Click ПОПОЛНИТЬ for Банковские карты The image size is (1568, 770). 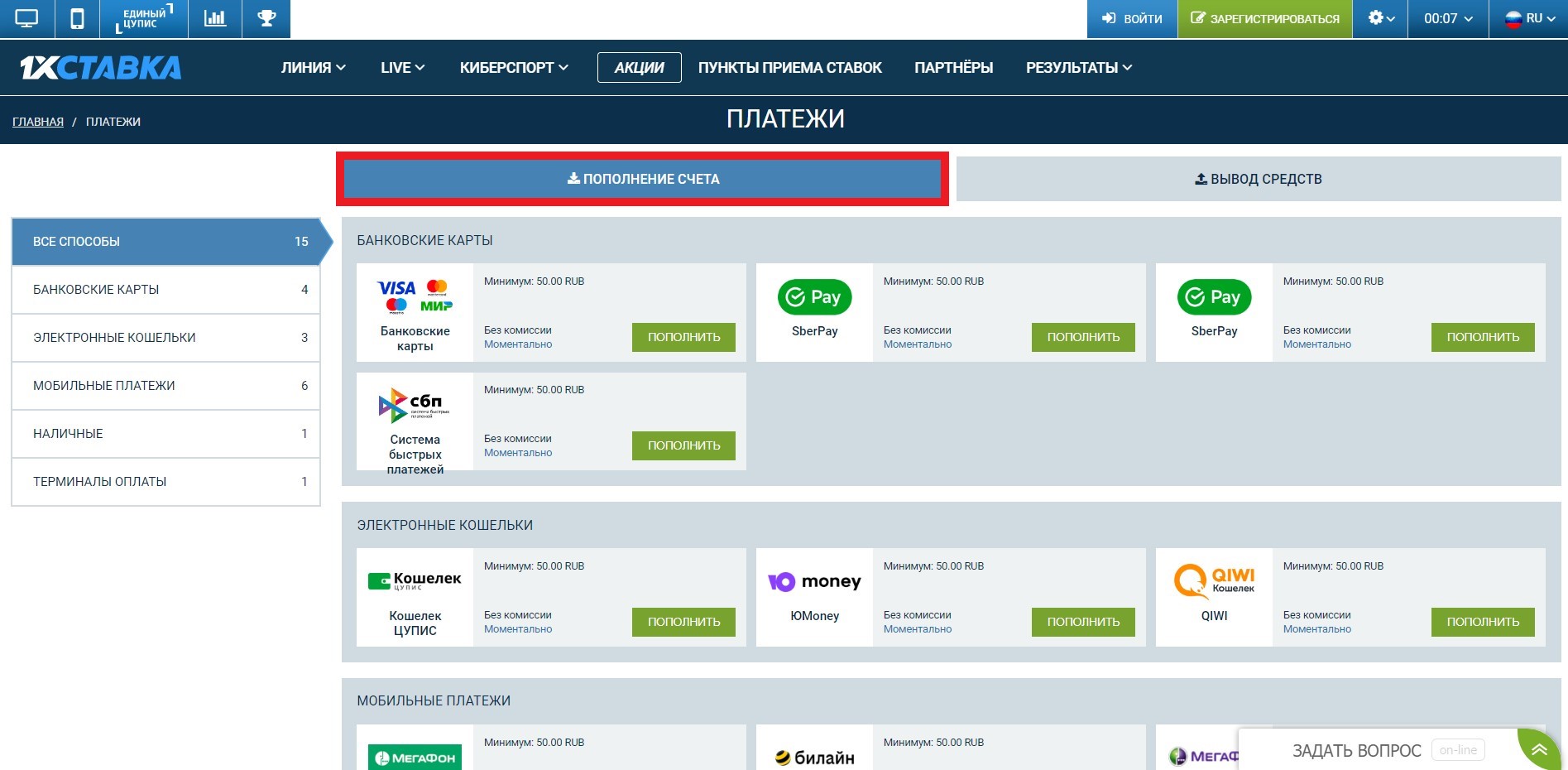pyautogui.click(x=683, y=337)
